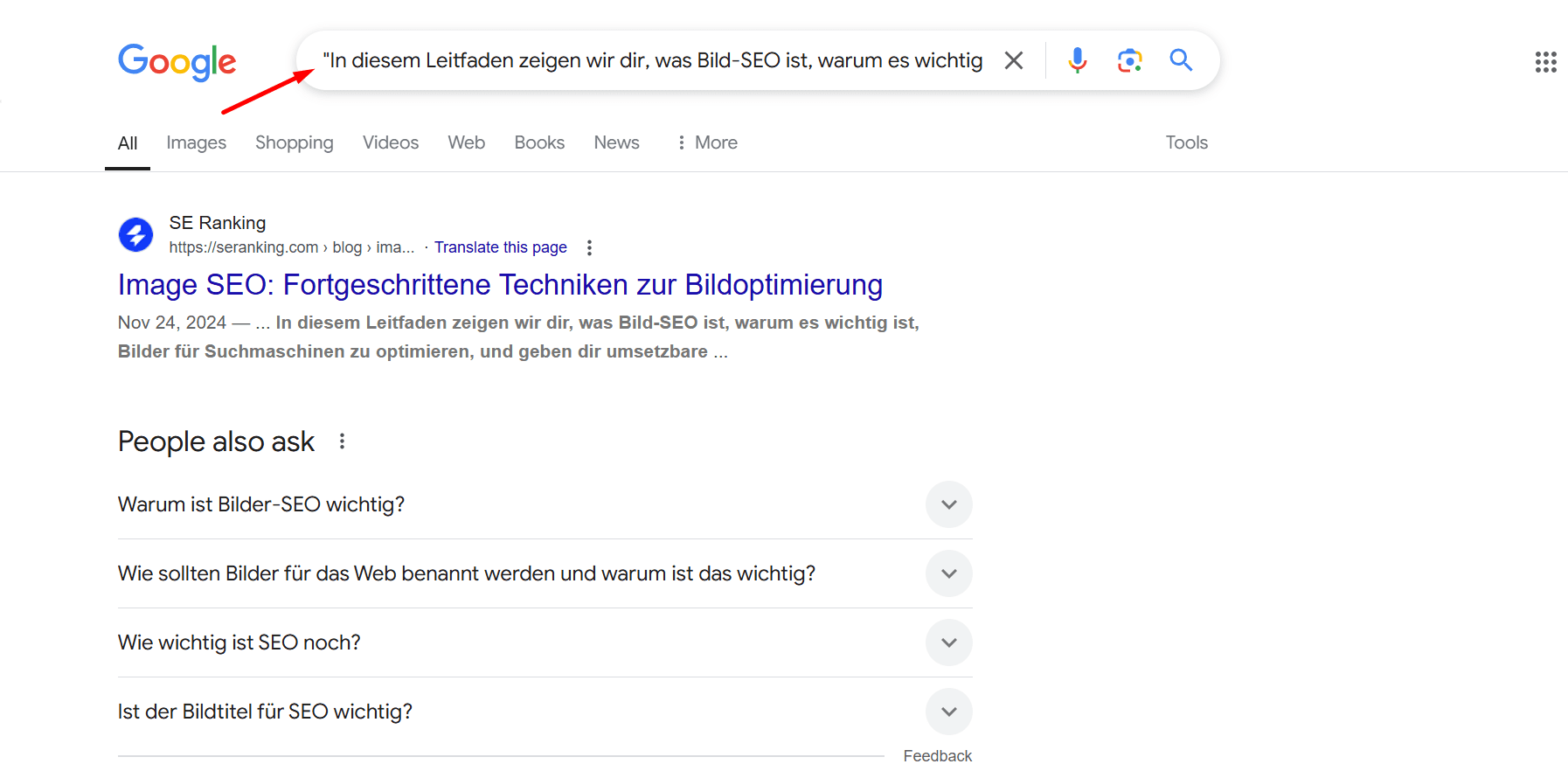
Task: Open the search Tools options
Action: tap(1186, 142)
